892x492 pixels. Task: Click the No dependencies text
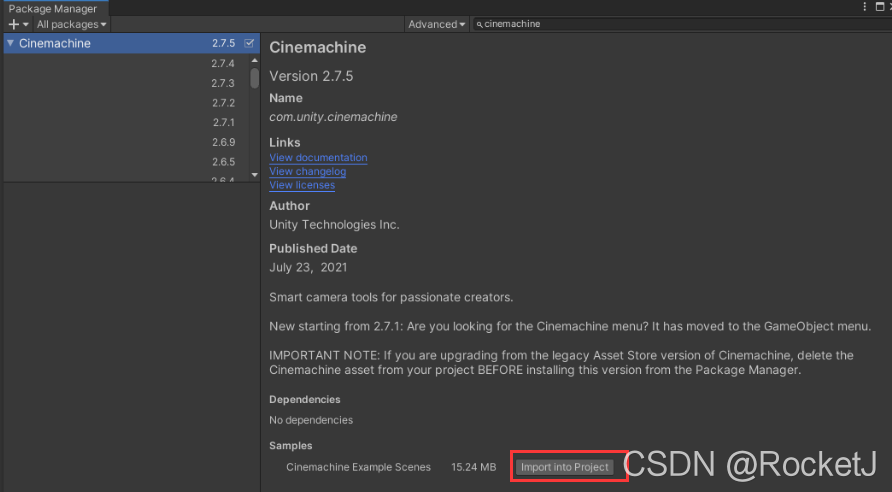click(311, 420)
